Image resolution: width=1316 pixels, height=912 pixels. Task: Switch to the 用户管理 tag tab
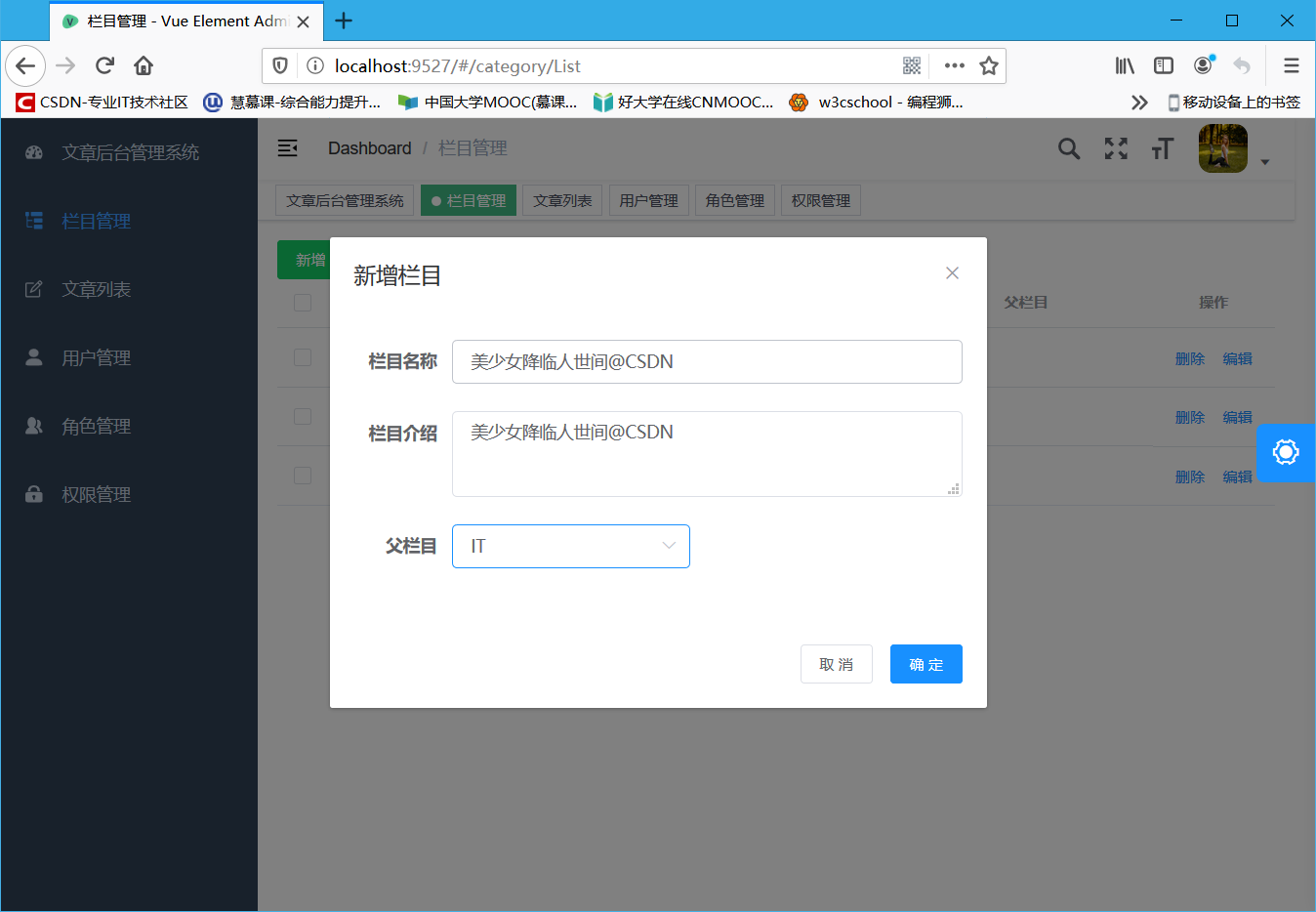648,200
